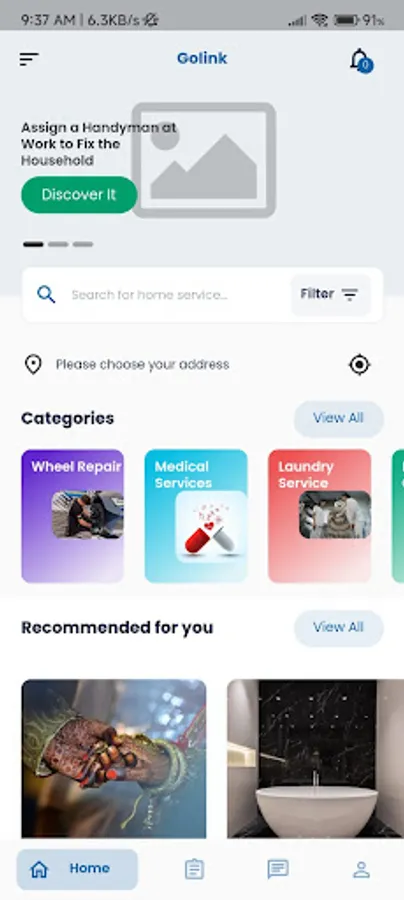Open profile person tab icon
This screenshot has width=404, height=900.
[x=361, y=870]
